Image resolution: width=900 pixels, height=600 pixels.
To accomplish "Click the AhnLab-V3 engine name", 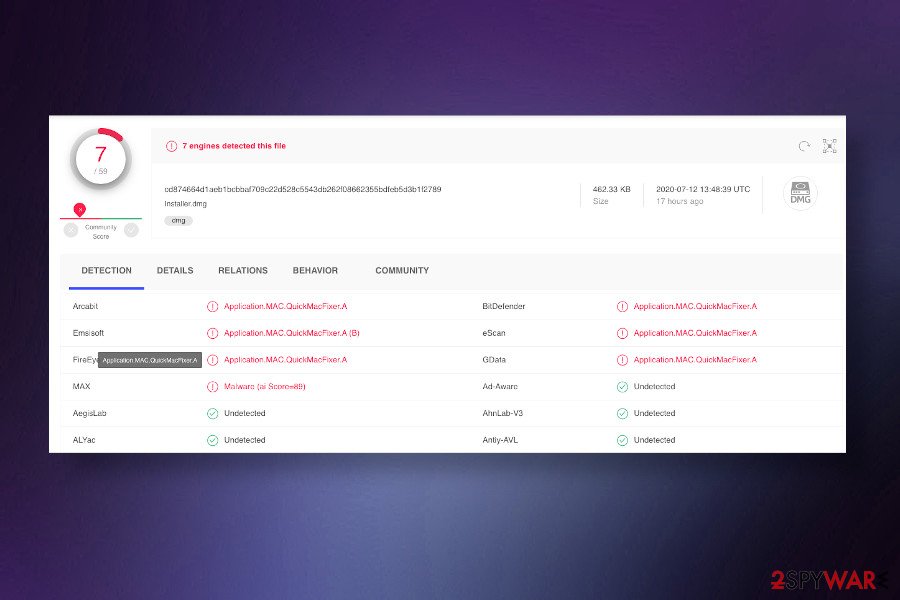I will 502,413.
